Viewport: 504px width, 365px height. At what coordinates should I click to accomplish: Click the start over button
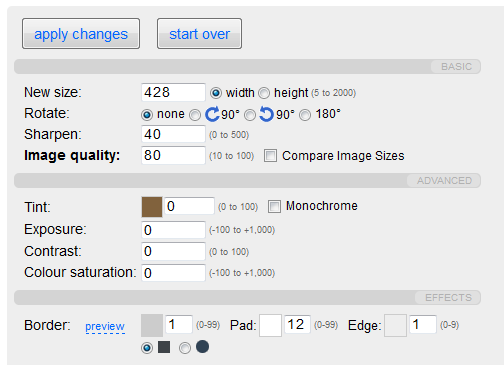point(200,34)
